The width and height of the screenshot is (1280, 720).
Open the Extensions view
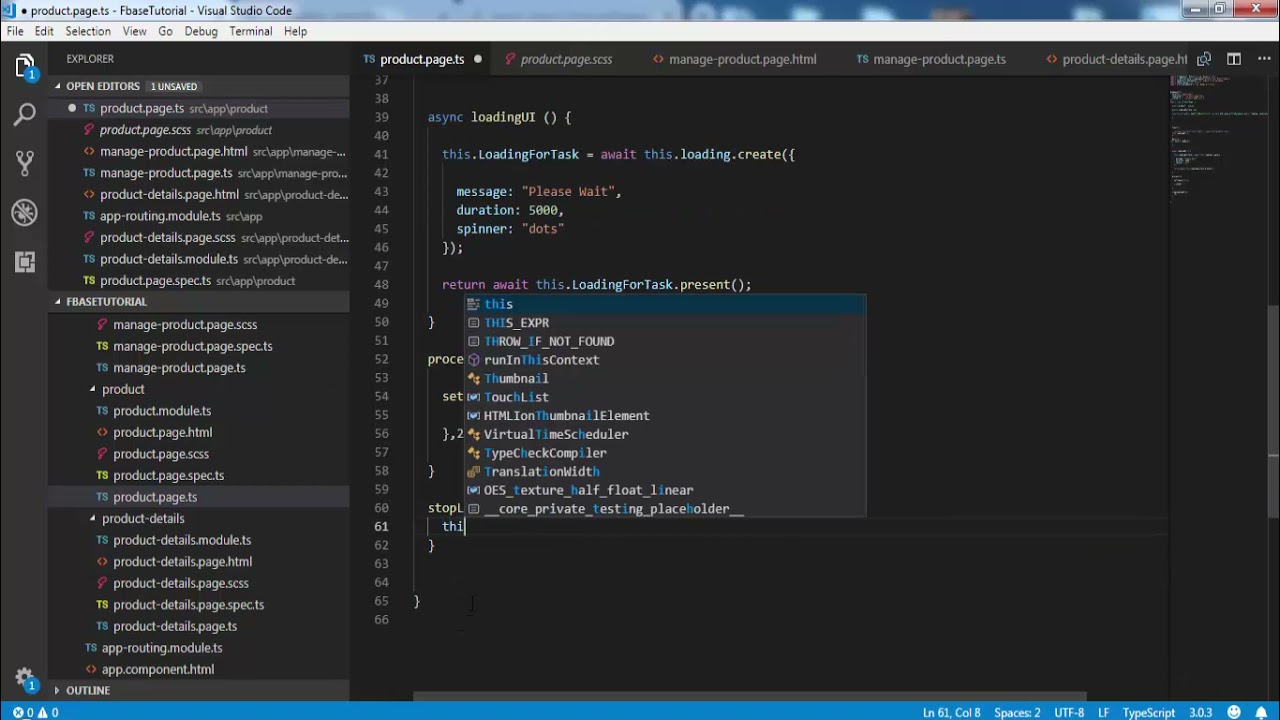click(25, 261)
